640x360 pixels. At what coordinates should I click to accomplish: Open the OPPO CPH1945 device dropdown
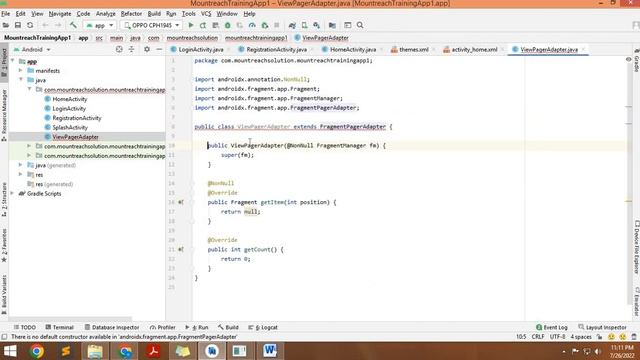tap(151, 25)
